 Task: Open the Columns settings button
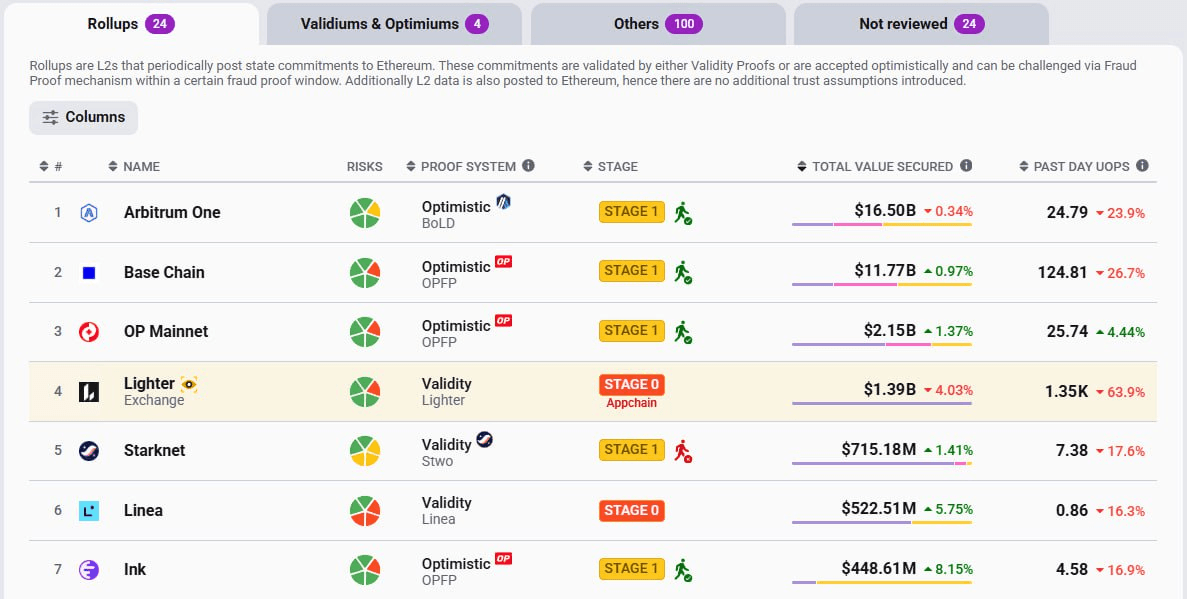[83, 118]
